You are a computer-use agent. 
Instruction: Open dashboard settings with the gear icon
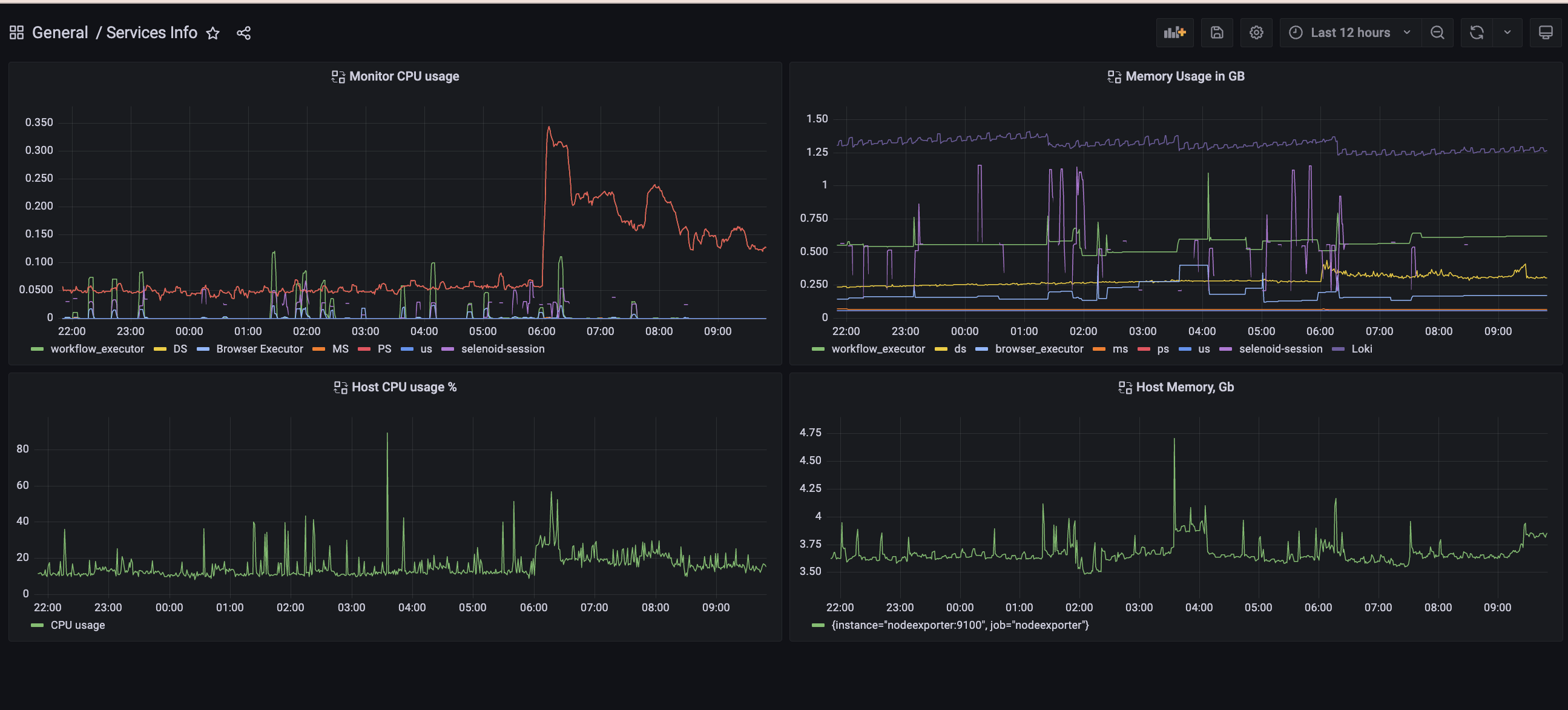point(1256,33)
